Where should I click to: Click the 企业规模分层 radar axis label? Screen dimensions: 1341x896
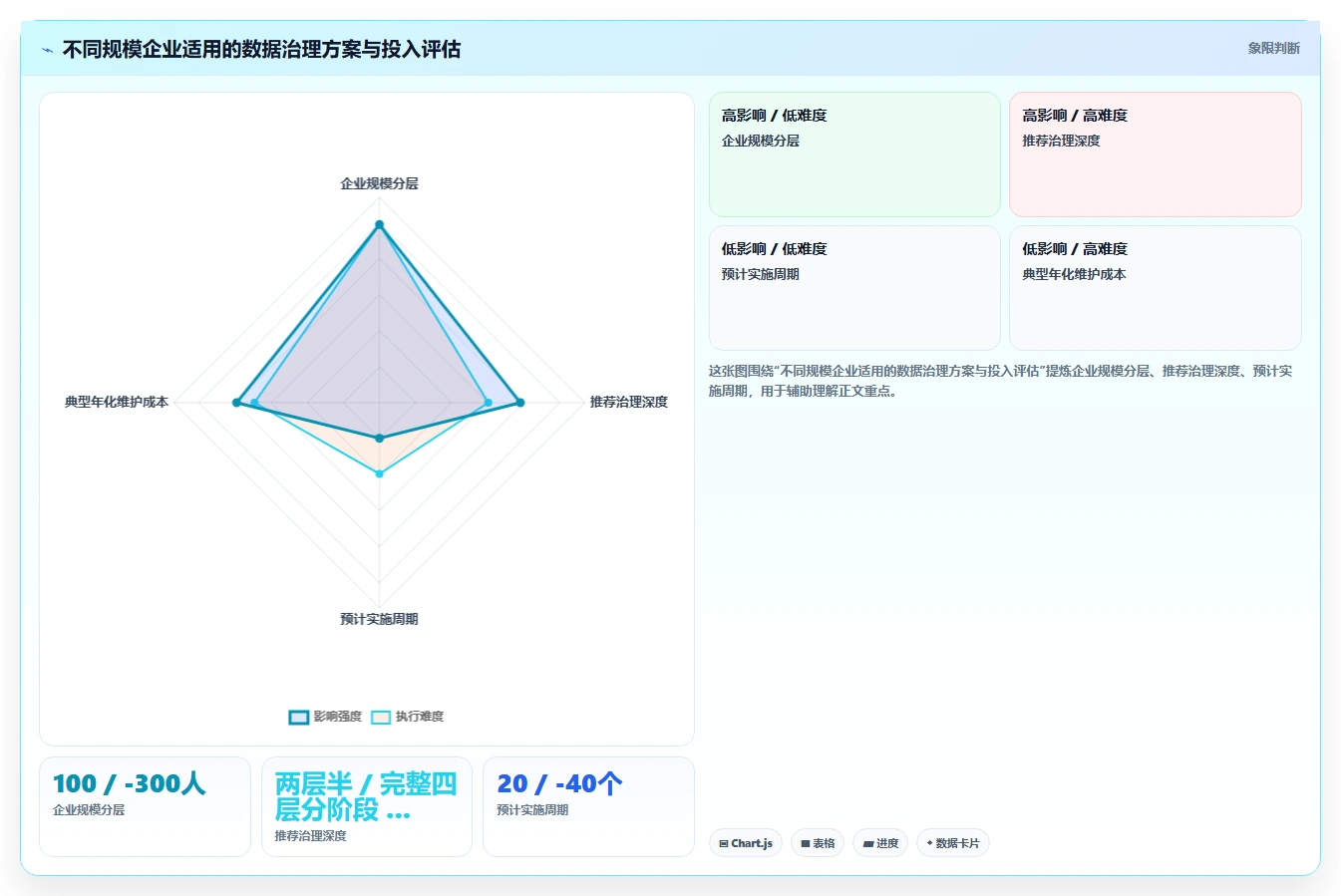(379, 183)
